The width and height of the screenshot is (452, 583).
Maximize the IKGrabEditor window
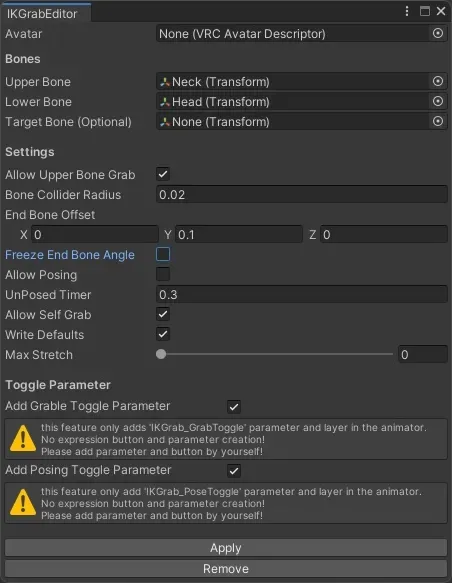424,11
